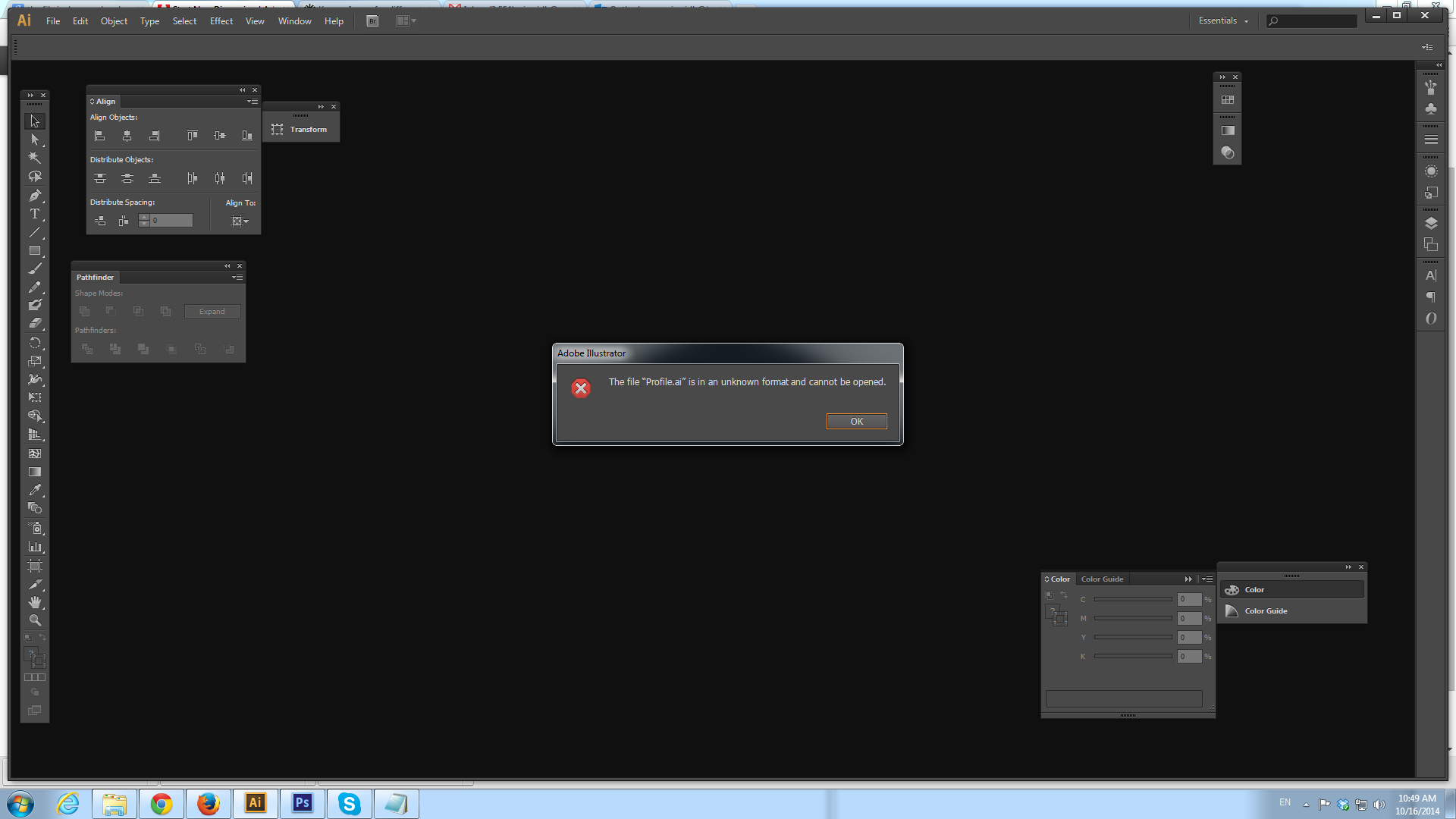Viewport: 1456px width, 819px height.
Task: Select the Rotate tool
Action: click(x=35, y=343)
